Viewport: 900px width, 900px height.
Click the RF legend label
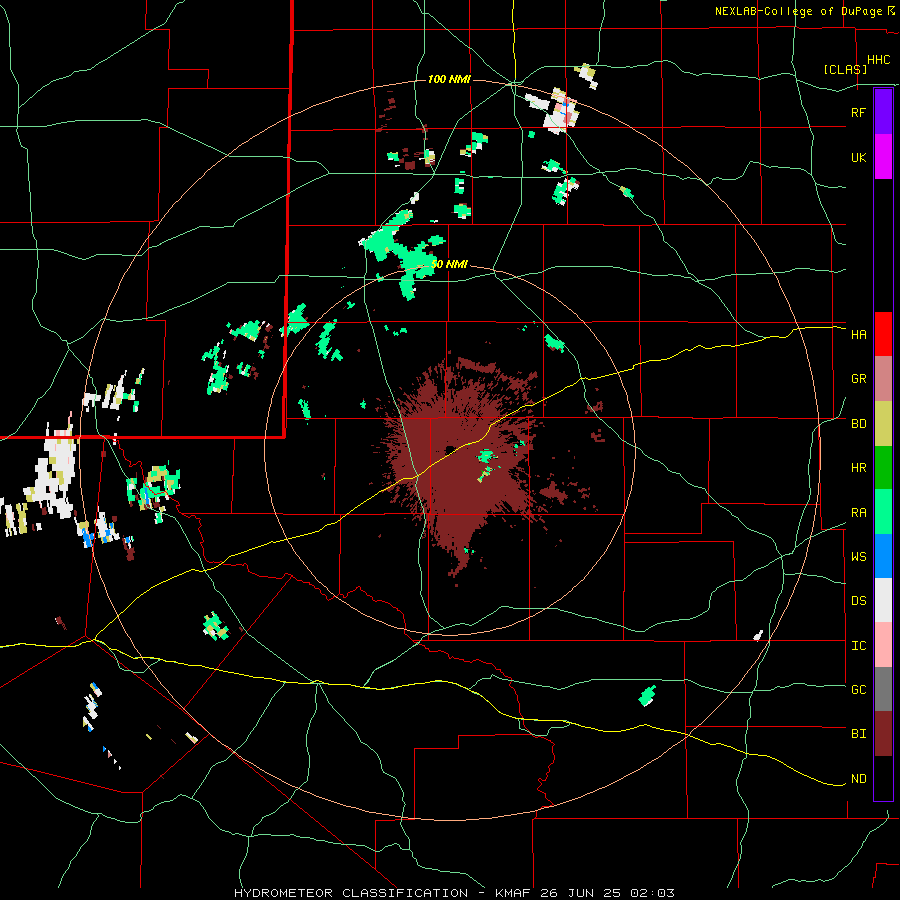[858, 112]
